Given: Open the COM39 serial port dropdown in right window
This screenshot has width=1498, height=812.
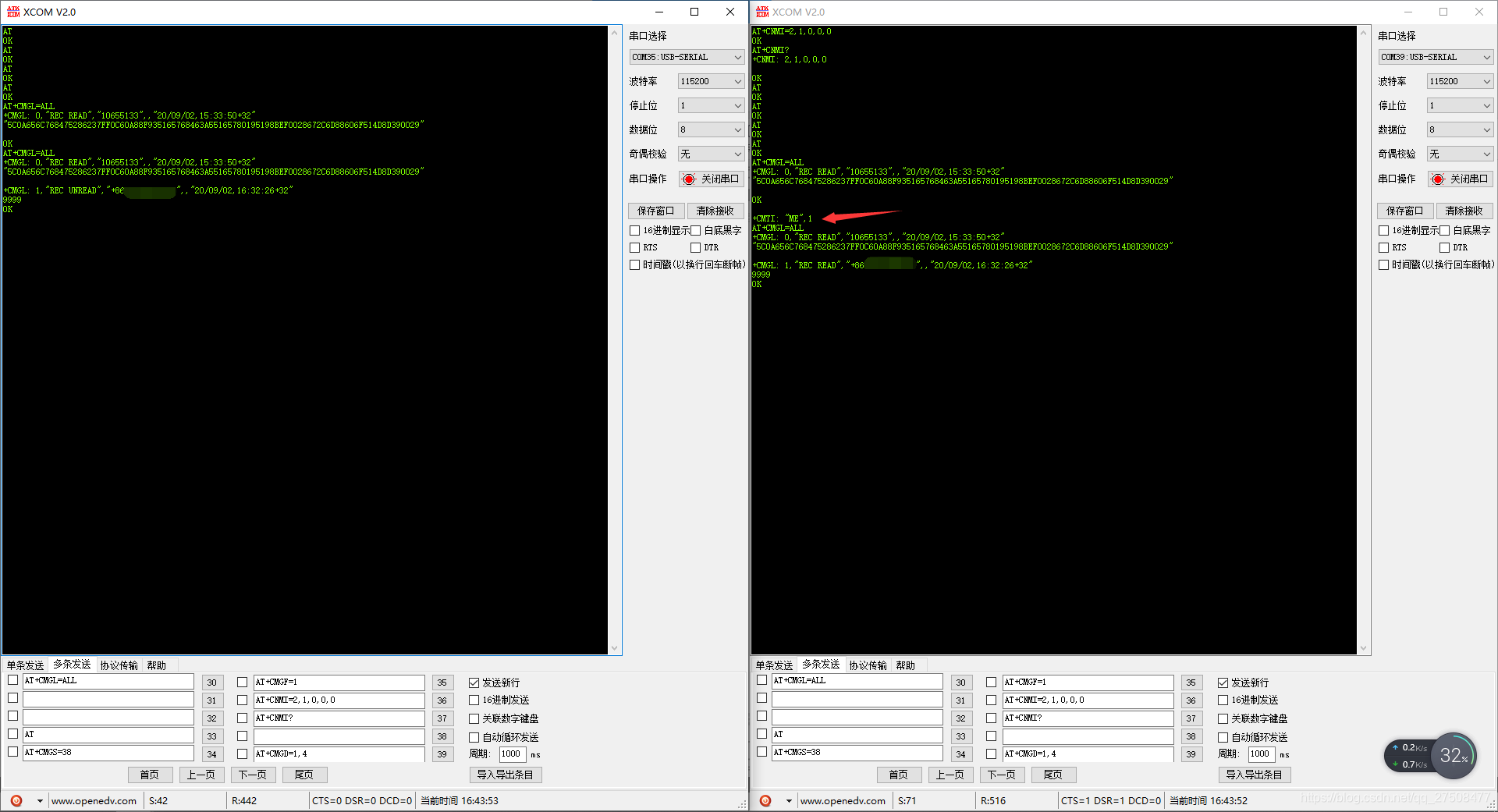Looking at the screenshot, I should tap(1436, 57).
